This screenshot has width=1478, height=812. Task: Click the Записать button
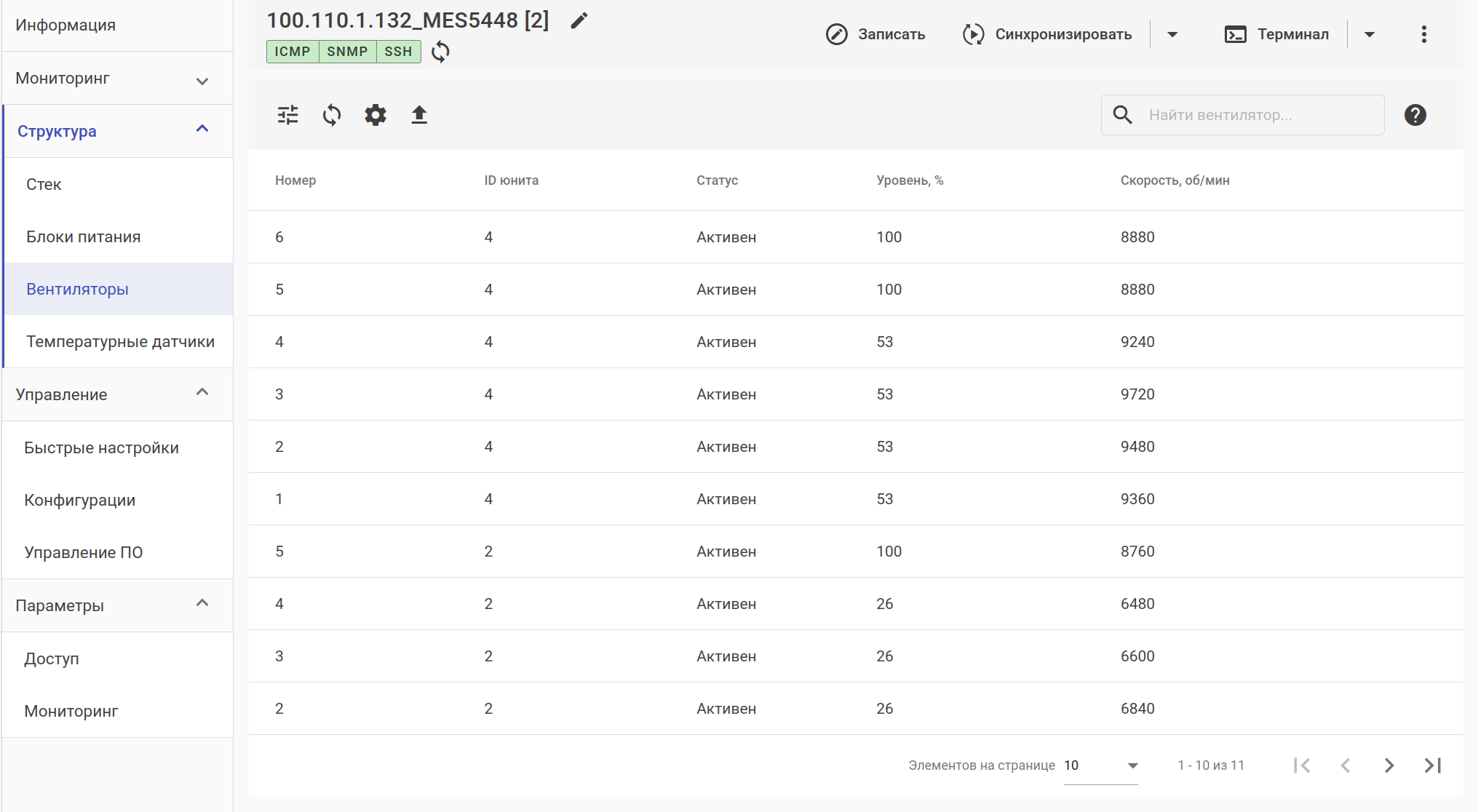point(876,34)
